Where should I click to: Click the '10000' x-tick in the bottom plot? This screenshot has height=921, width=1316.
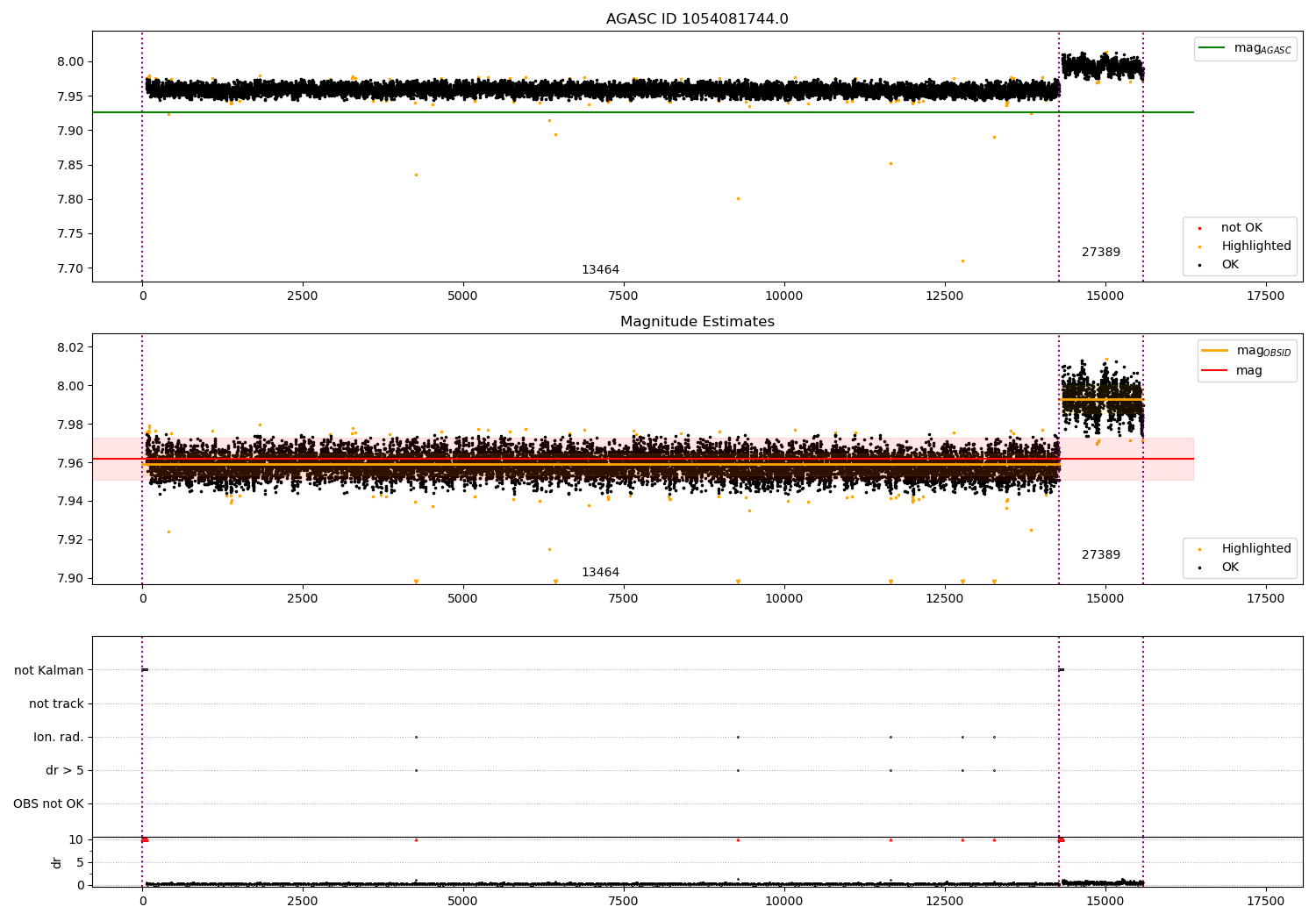point(783,901)
